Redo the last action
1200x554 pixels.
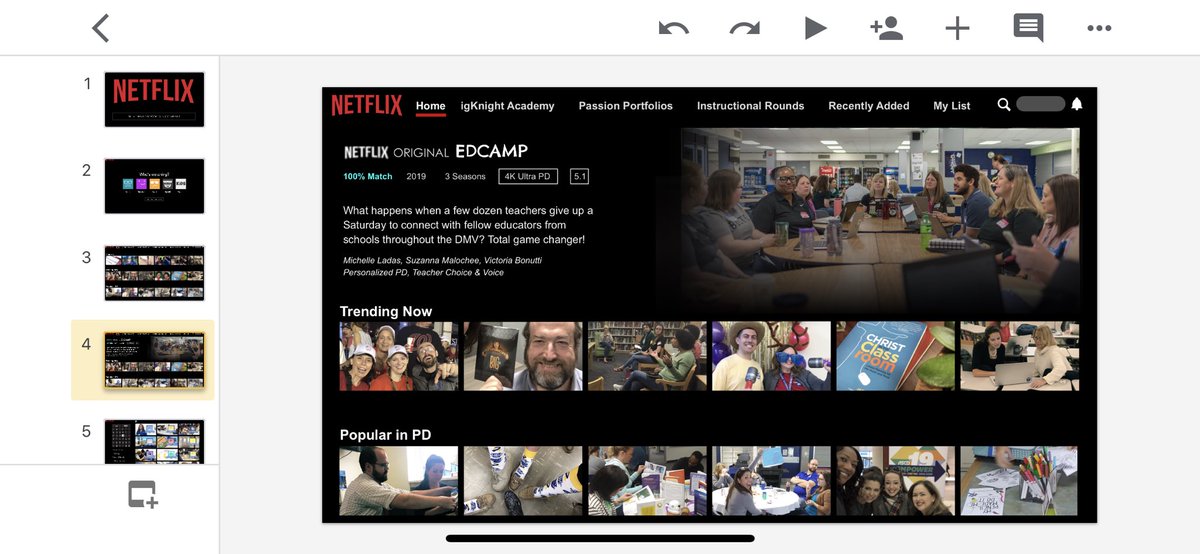tap(745, 28)
